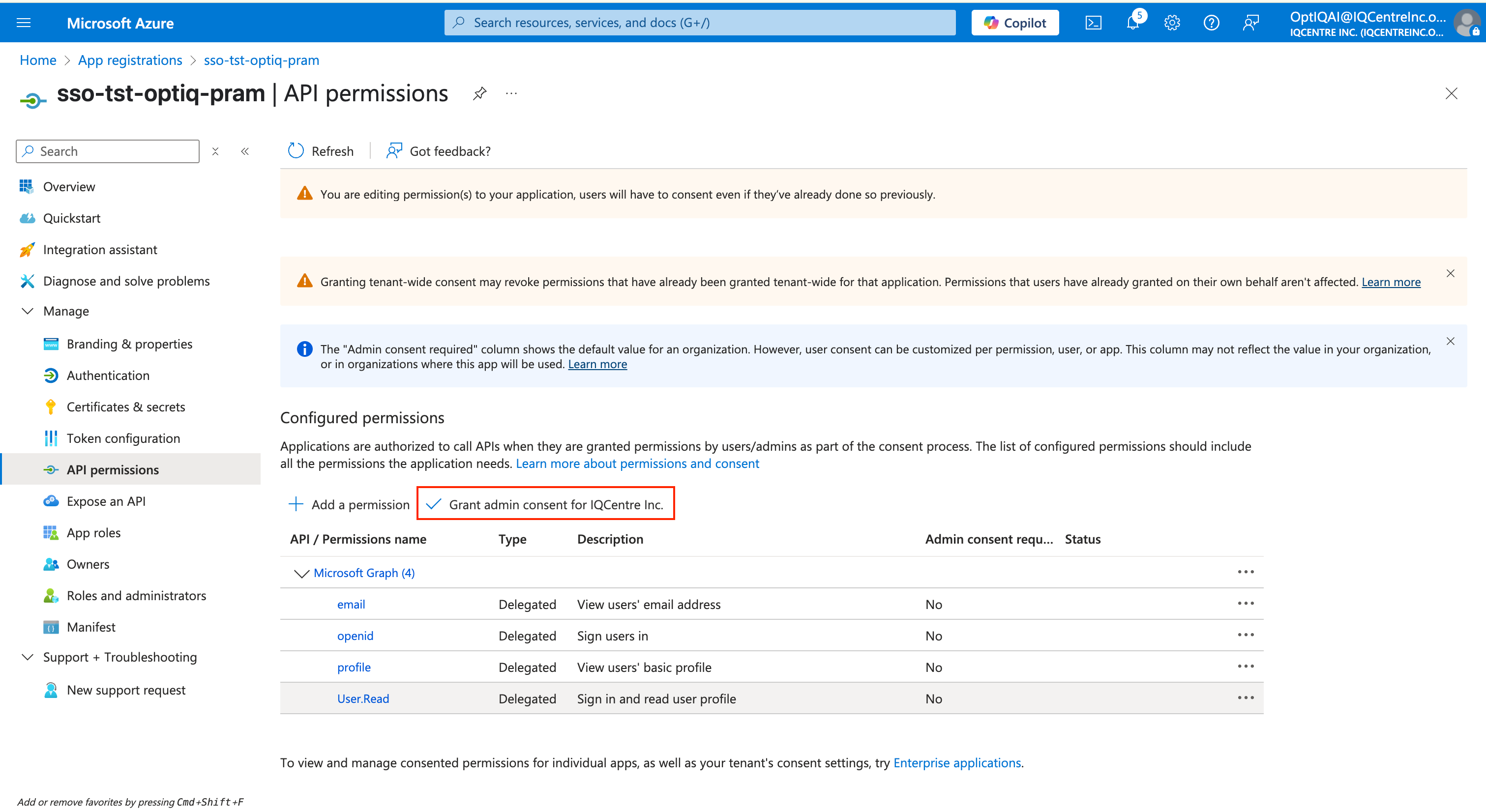Open more options for profile permission
Screen dimensions: 1486x812
[1246, 666]
